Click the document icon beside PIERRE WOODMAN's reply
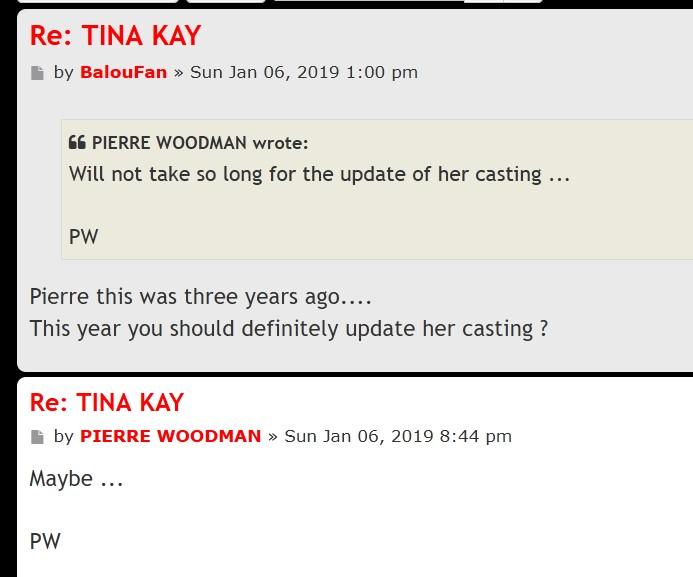 pos(38,437)
